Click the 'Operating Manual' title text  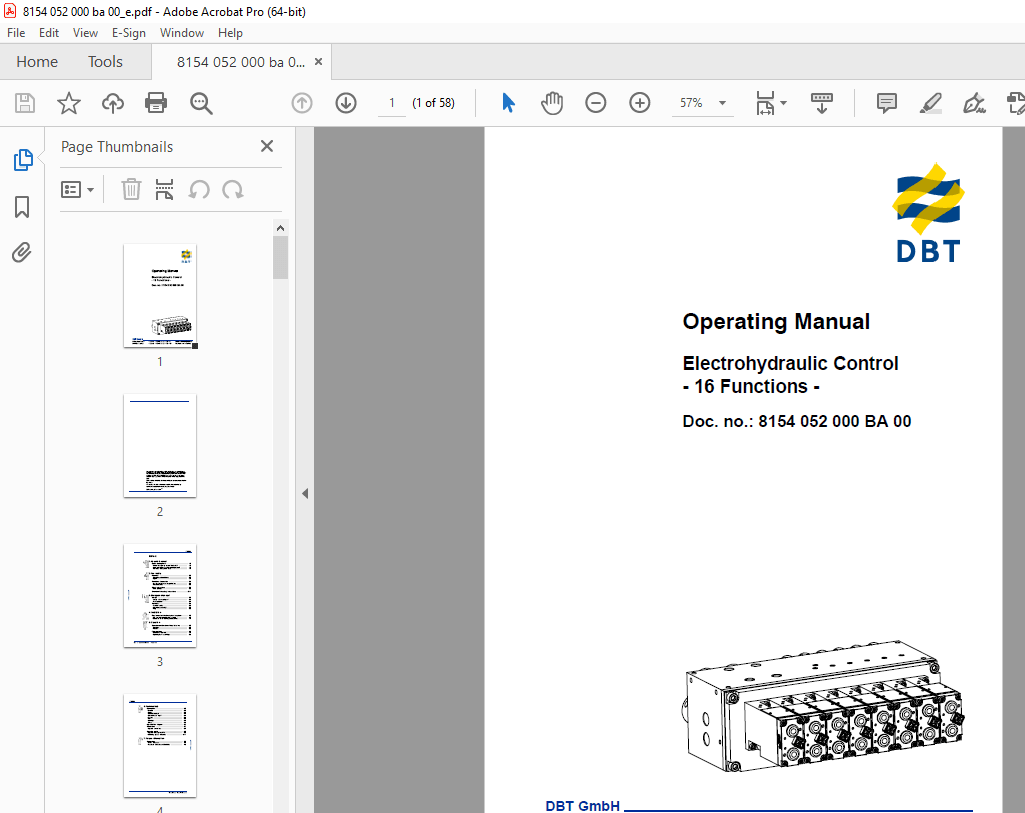(776, 322)
